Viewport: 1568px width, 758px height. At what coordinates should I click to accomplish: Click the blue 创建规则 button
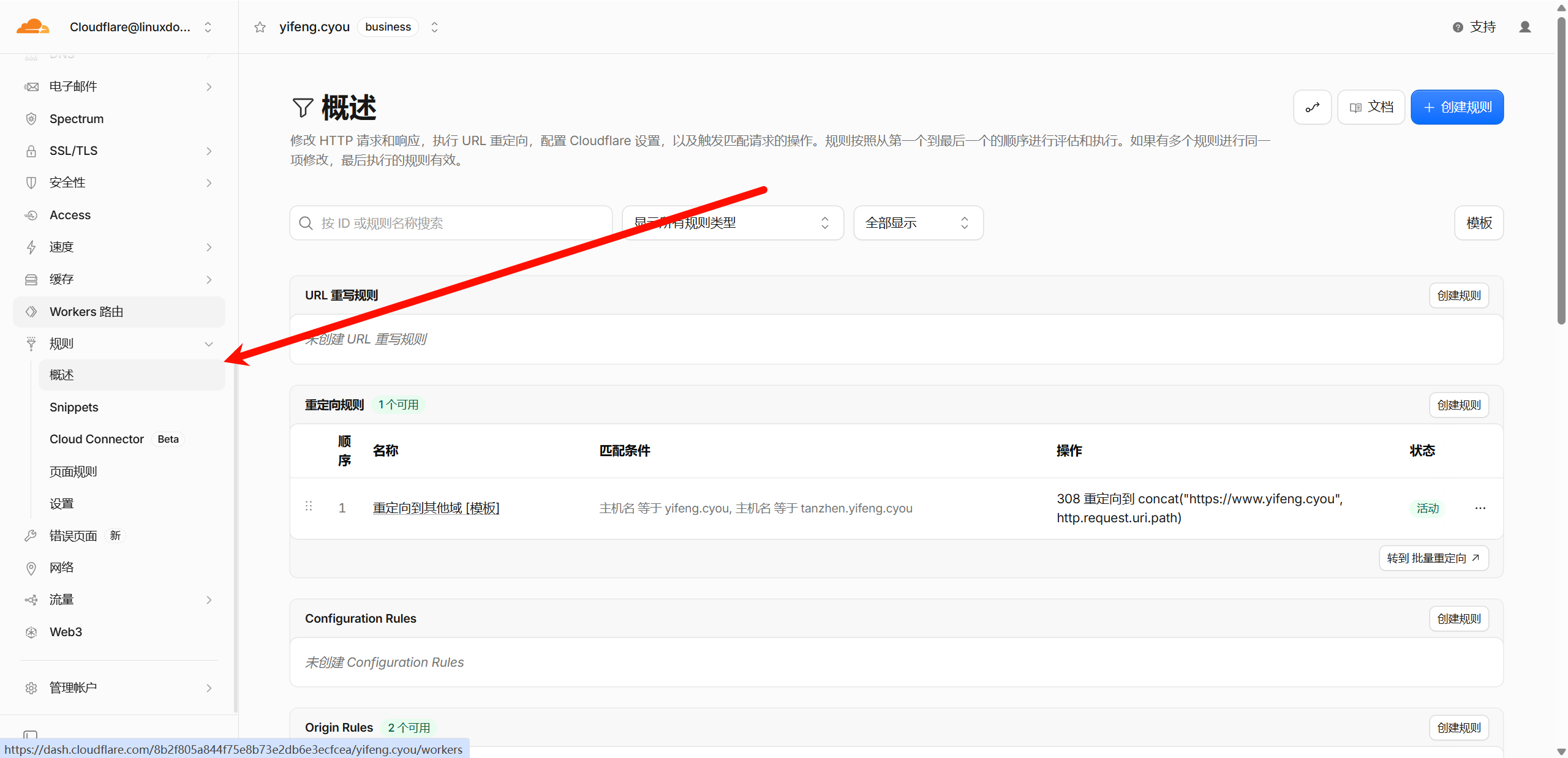1457,107
